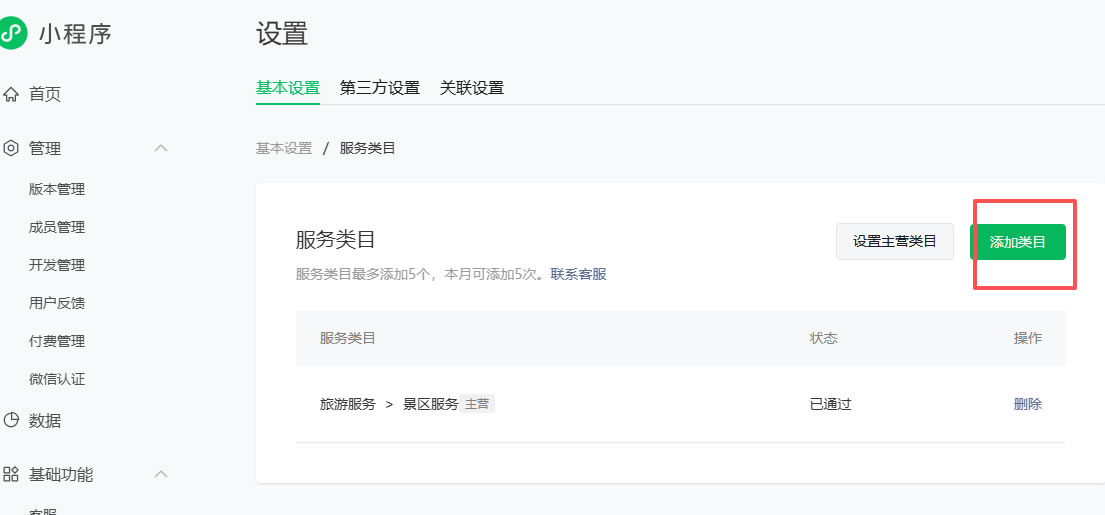Collapse the 管理 section chevron
The width and height of the screenshot is (1105, 515).
point(161,148)
